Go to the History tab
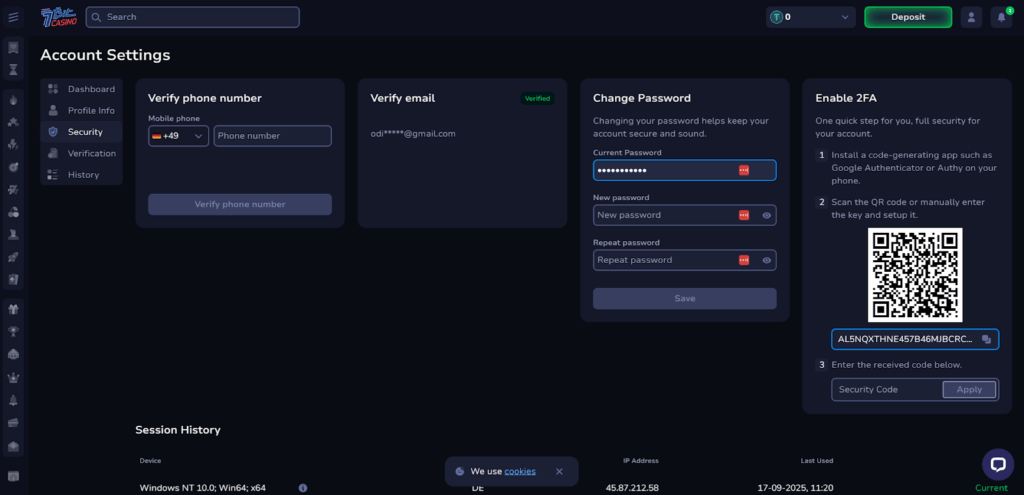This screenshot has width=1024, height=495. coord(82,175)
